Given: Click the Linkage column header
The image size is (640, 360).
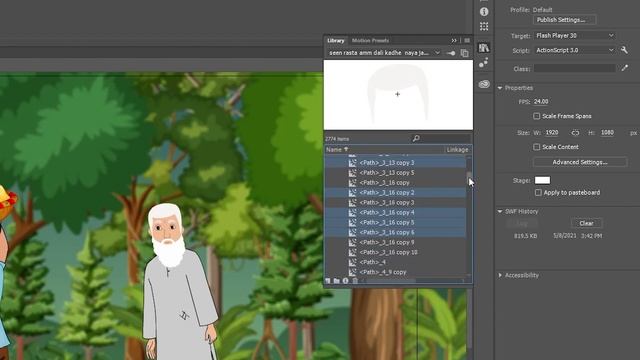Looking at the screenshot, I should [458, 150].
